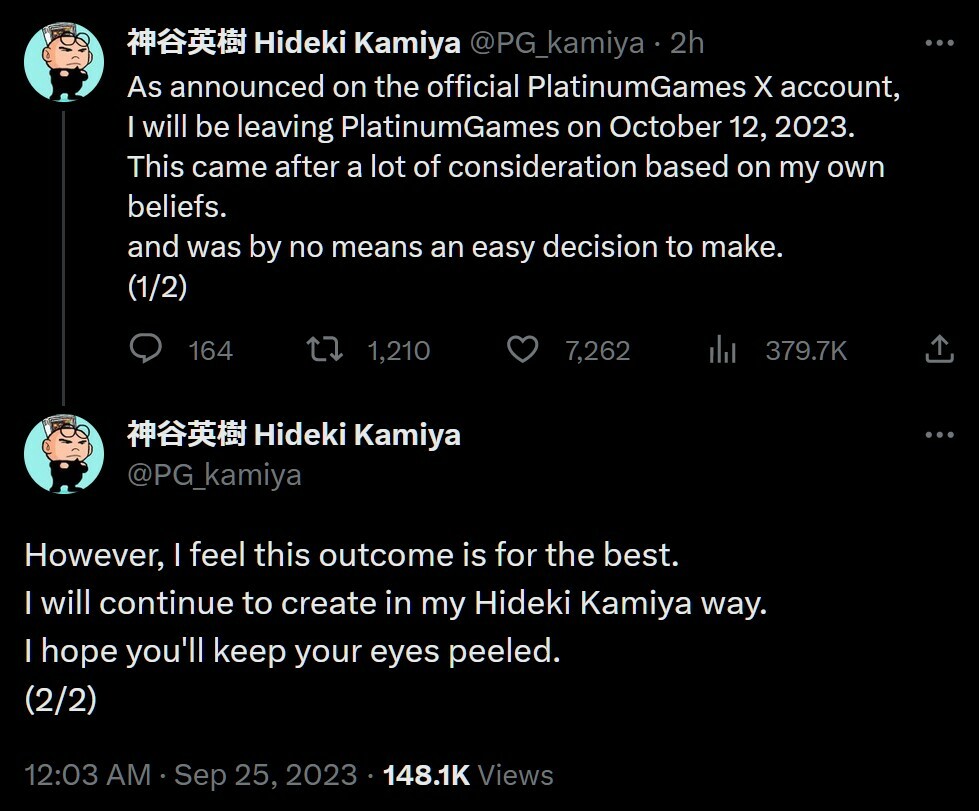Open the more options menu on the top tweet
Viewport: 979px width, 811px height.
coord(938,40)
